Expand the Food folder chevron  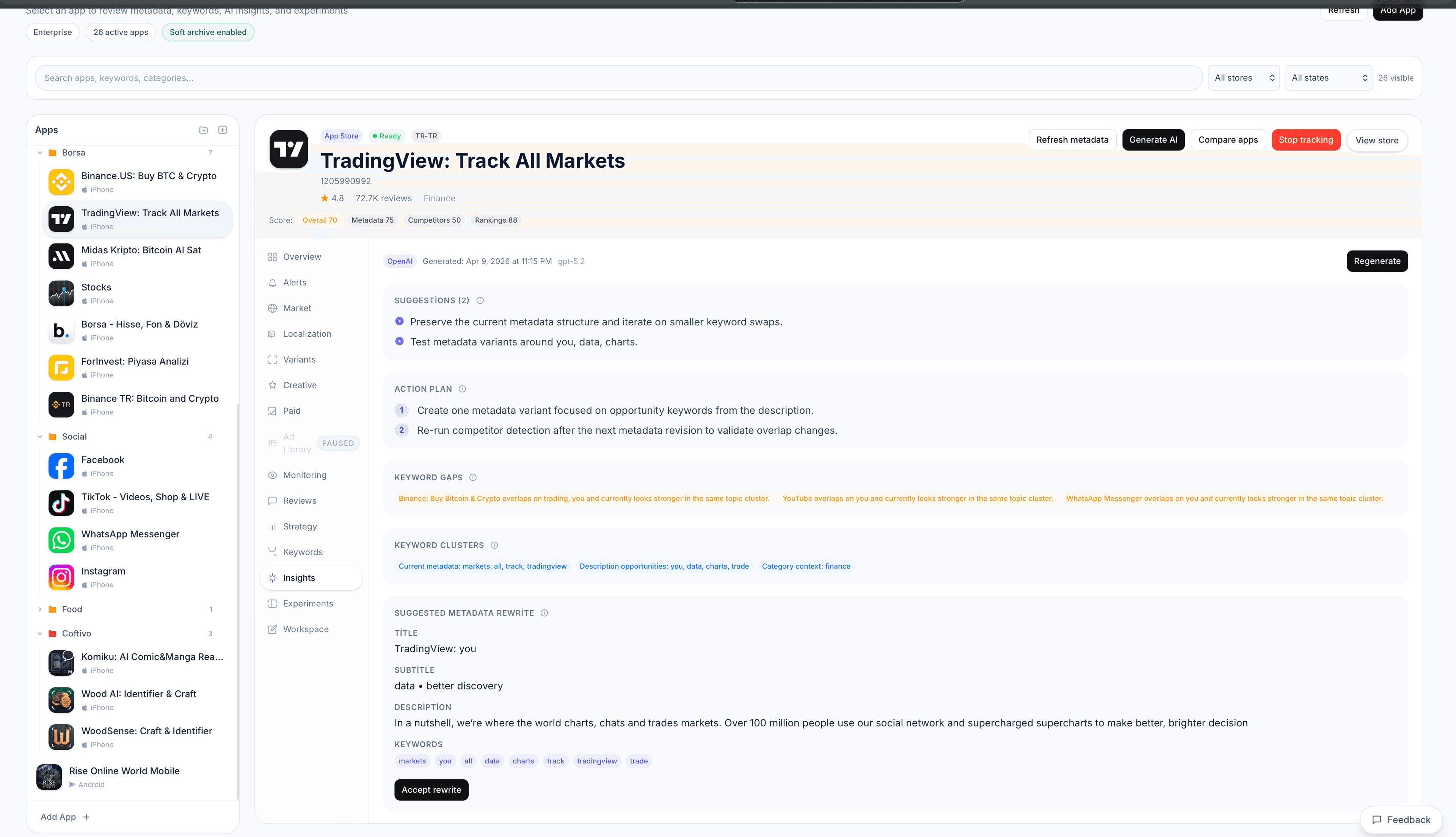[x=40, y=609]
